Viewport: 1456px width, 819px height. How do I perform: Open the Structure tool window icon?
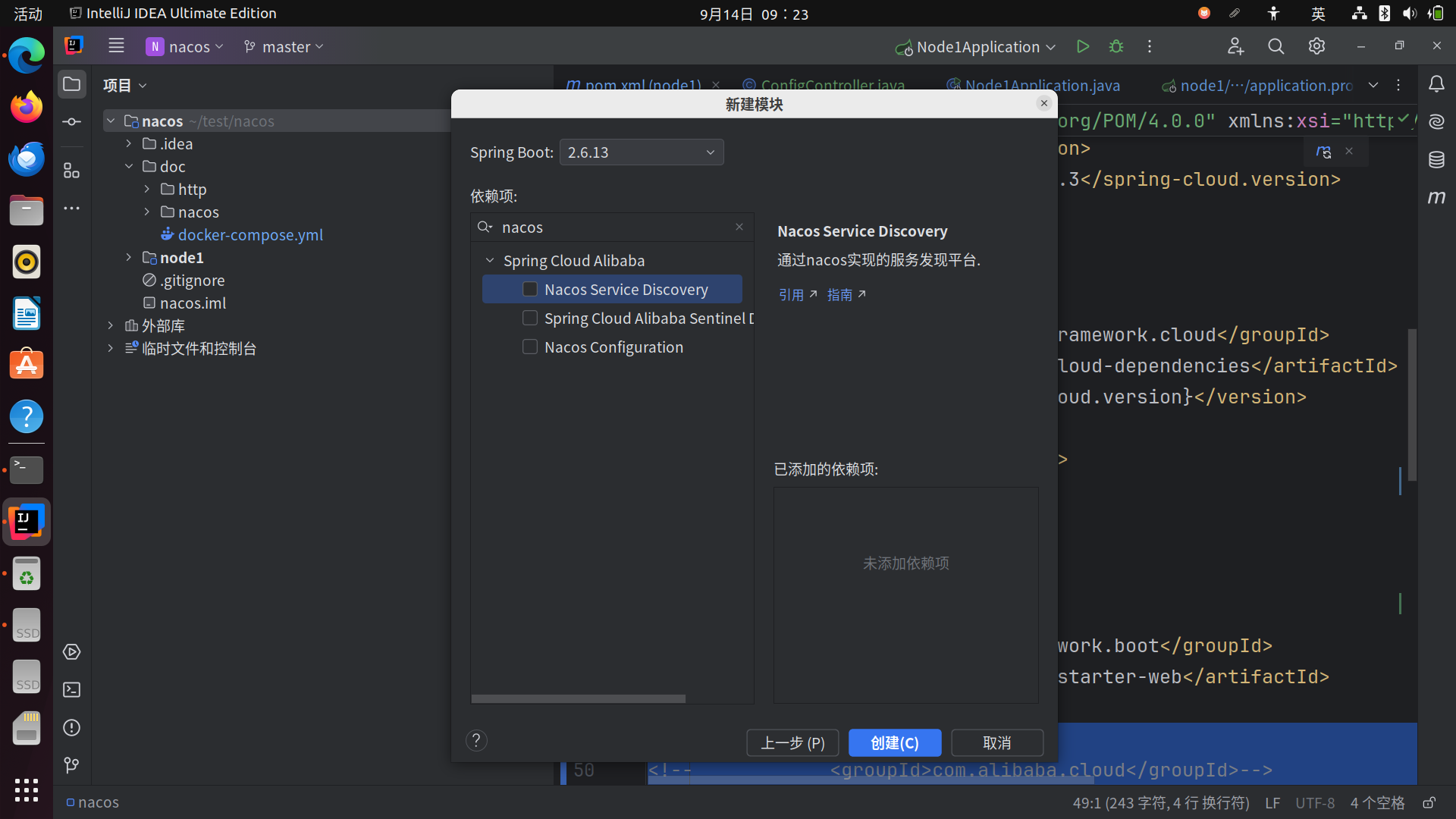pos(72,171)
